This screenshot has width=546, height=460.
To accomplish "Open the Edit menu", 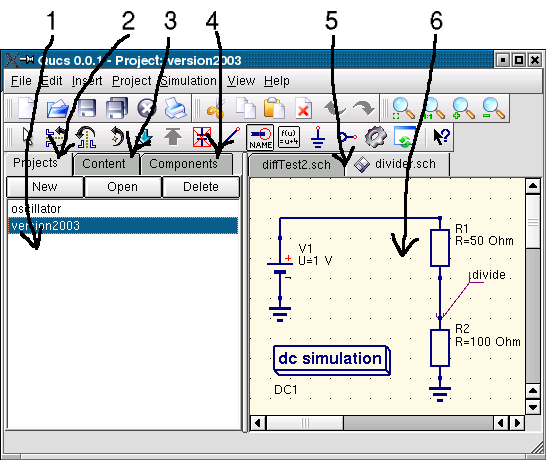I will [x=52, y=81].
